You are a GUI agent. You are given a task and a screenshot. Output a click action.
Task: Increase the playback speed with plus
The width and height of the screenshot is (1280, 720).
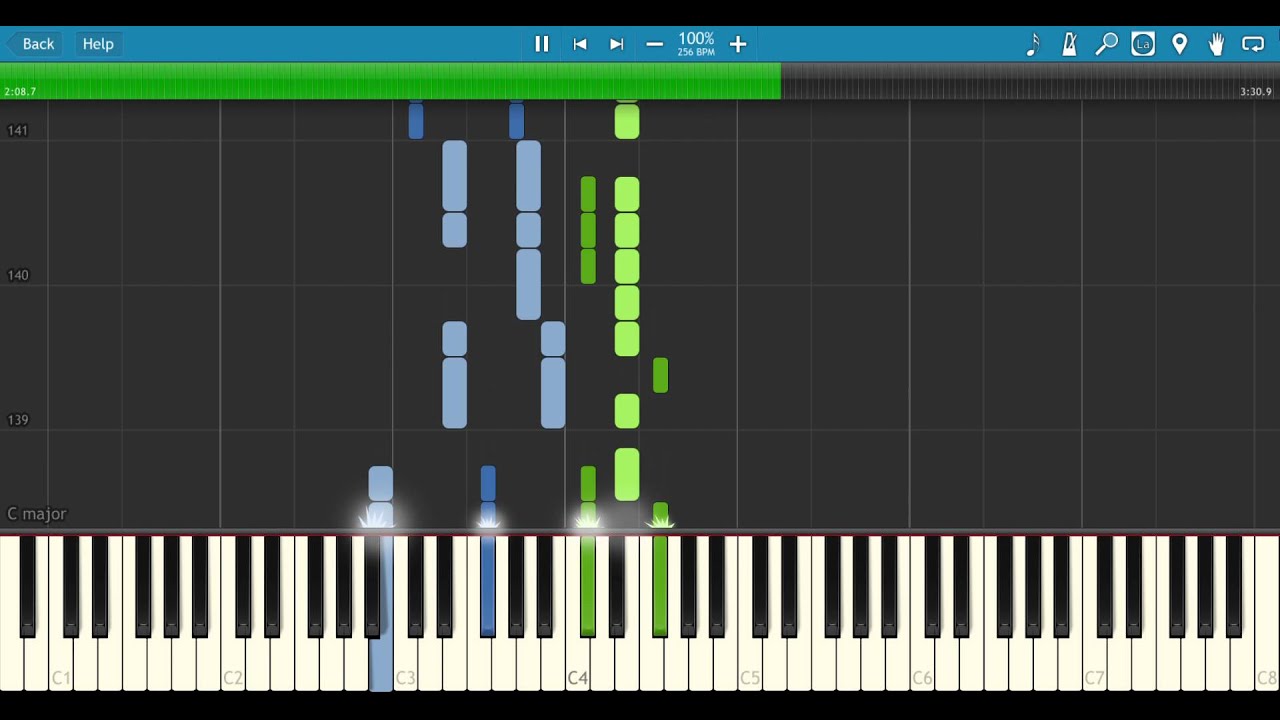pos(738,44)
